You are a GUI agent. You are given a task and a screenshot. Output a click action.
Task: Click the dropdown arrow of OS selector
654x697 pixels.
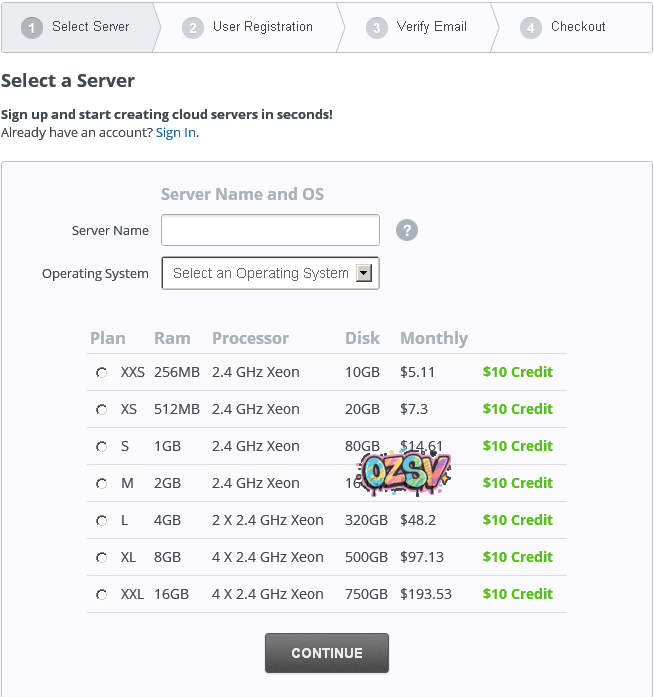pyautogui.click(x=364, y=273)
